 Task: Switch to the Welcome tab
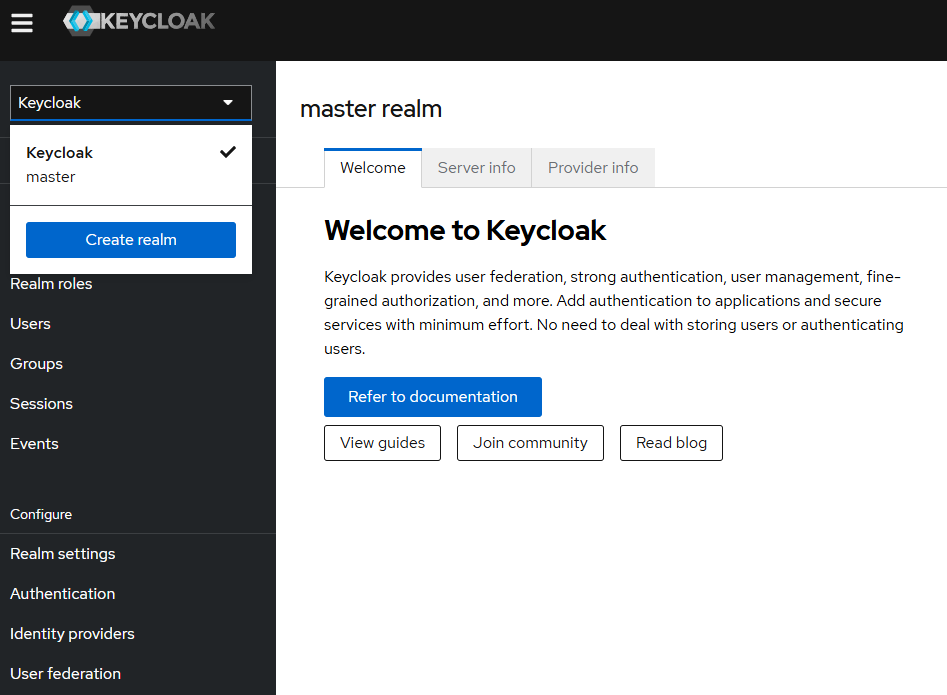tap(373, 168)
